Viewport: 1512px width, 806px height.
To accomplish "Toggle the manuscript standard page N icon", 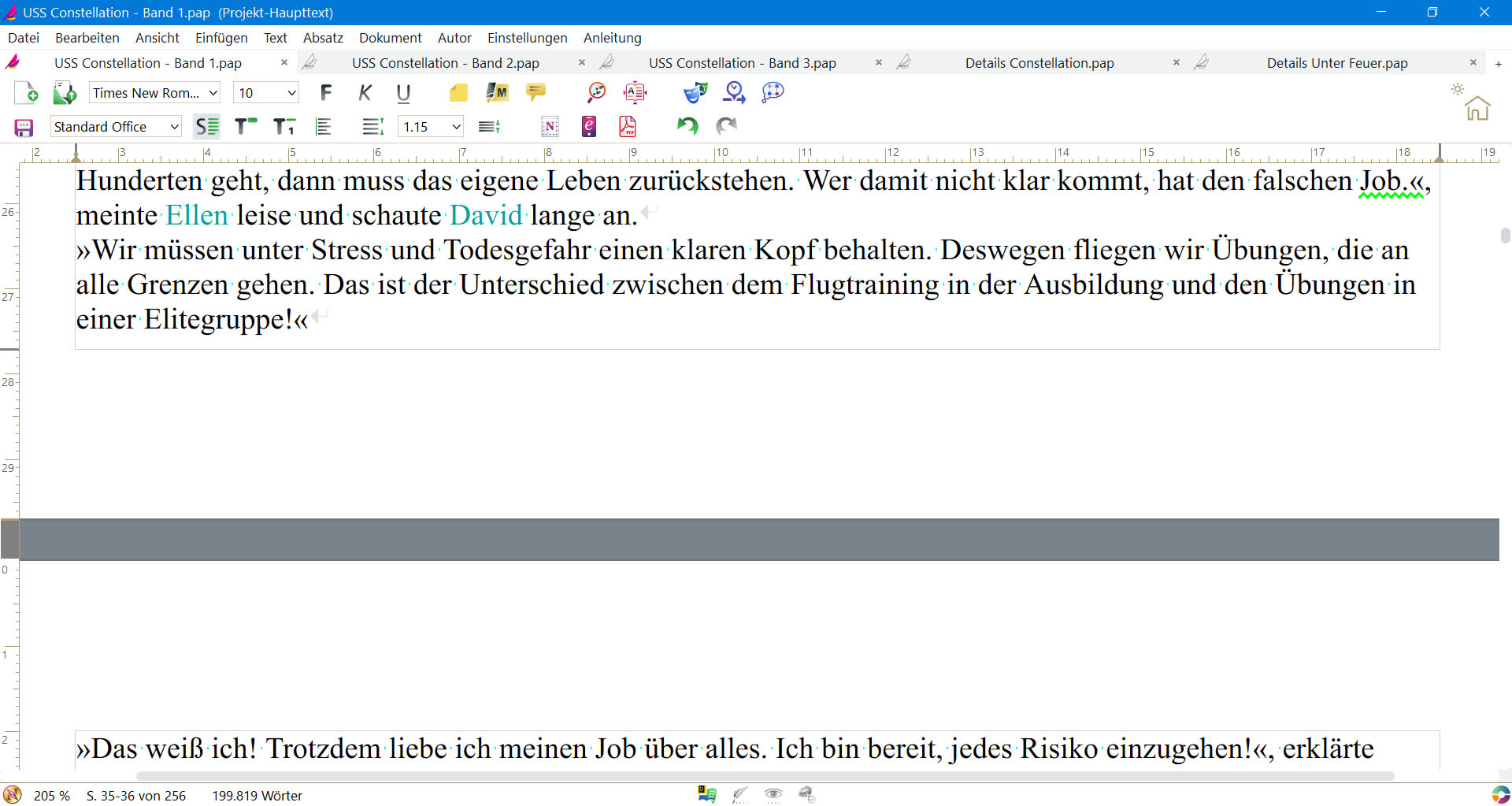I will (550, 127).
